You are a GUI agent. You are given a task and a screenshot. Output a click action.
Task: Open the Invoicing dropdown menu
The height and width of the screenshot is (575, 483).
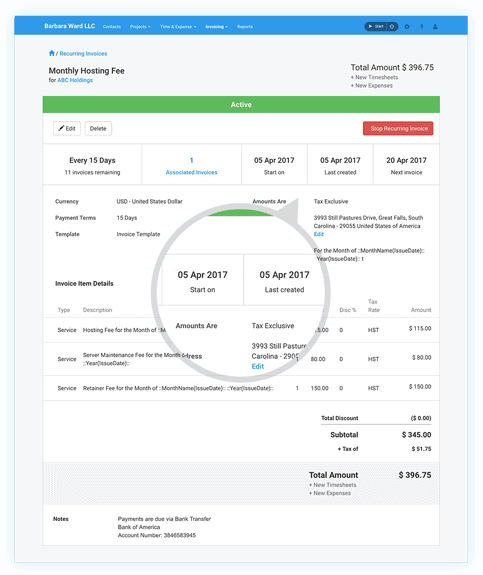tap(216, 27)
